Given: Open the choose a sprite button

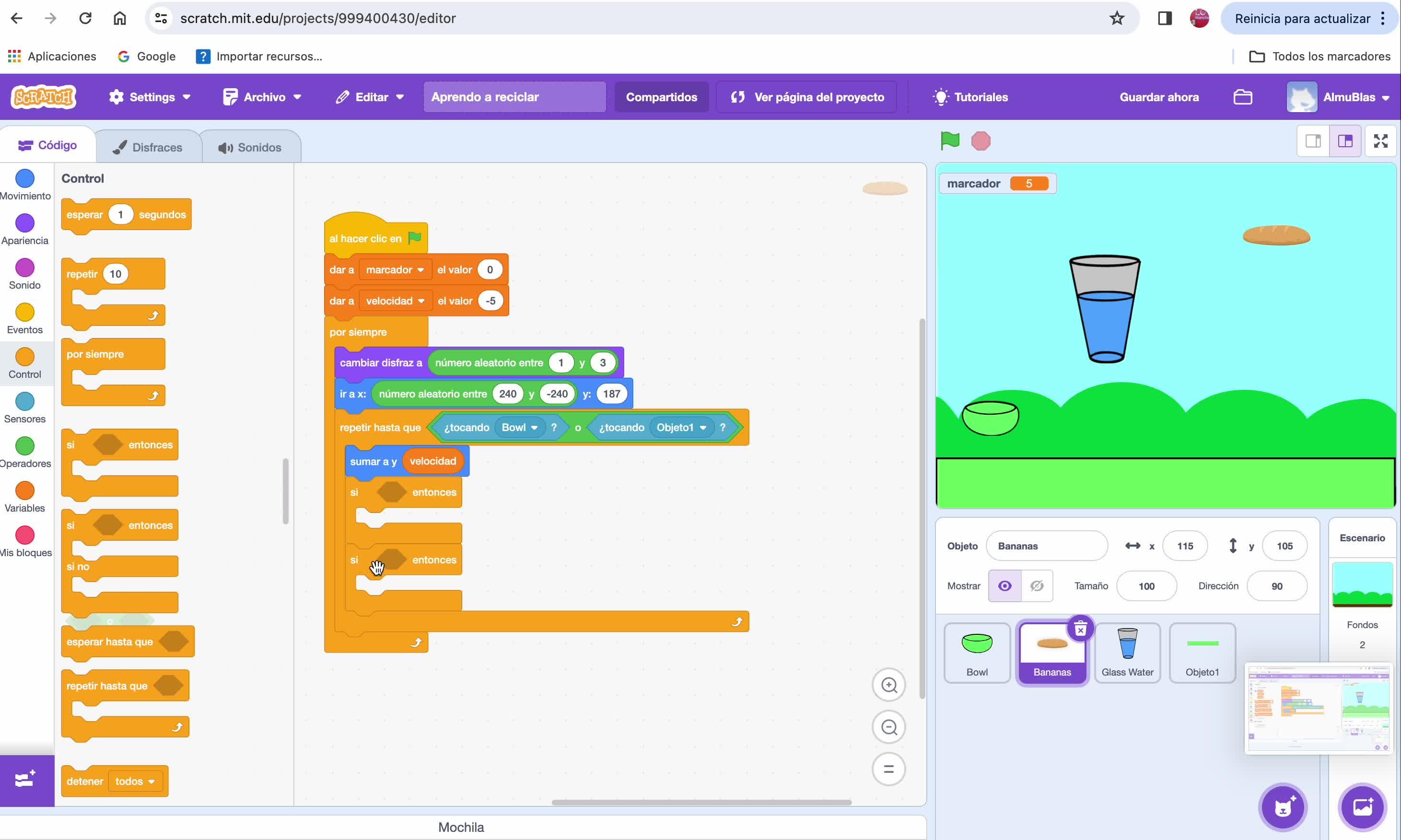Looking at the screenshot, I should pos(1283,807).
